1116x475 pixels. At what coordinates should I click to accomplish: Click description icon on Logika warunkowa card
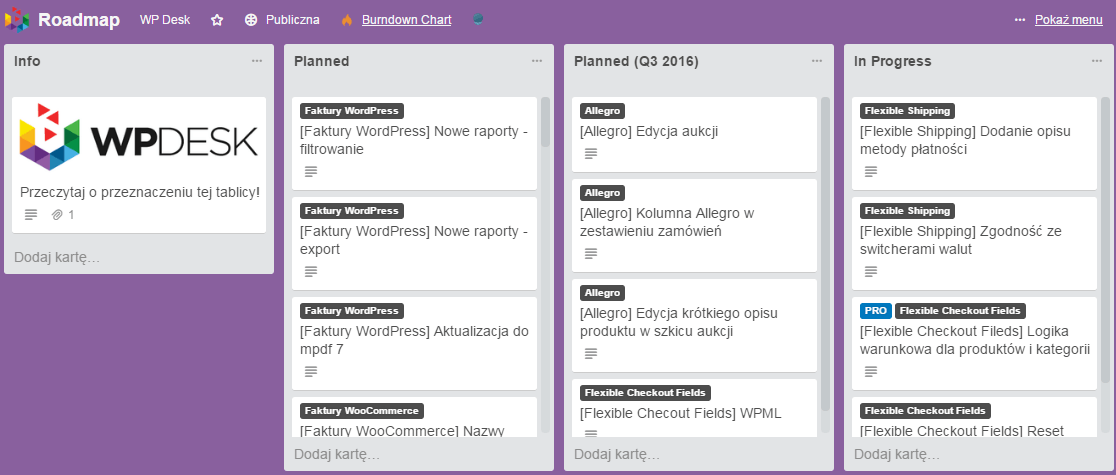(x=870, y=371)
